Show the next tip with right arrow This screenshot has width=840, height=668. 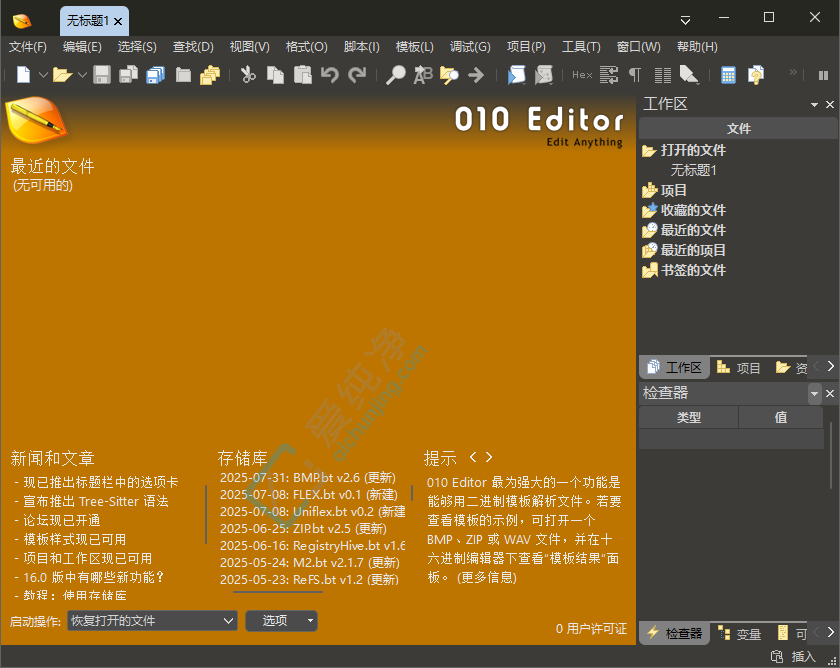(x=489, y=457)
